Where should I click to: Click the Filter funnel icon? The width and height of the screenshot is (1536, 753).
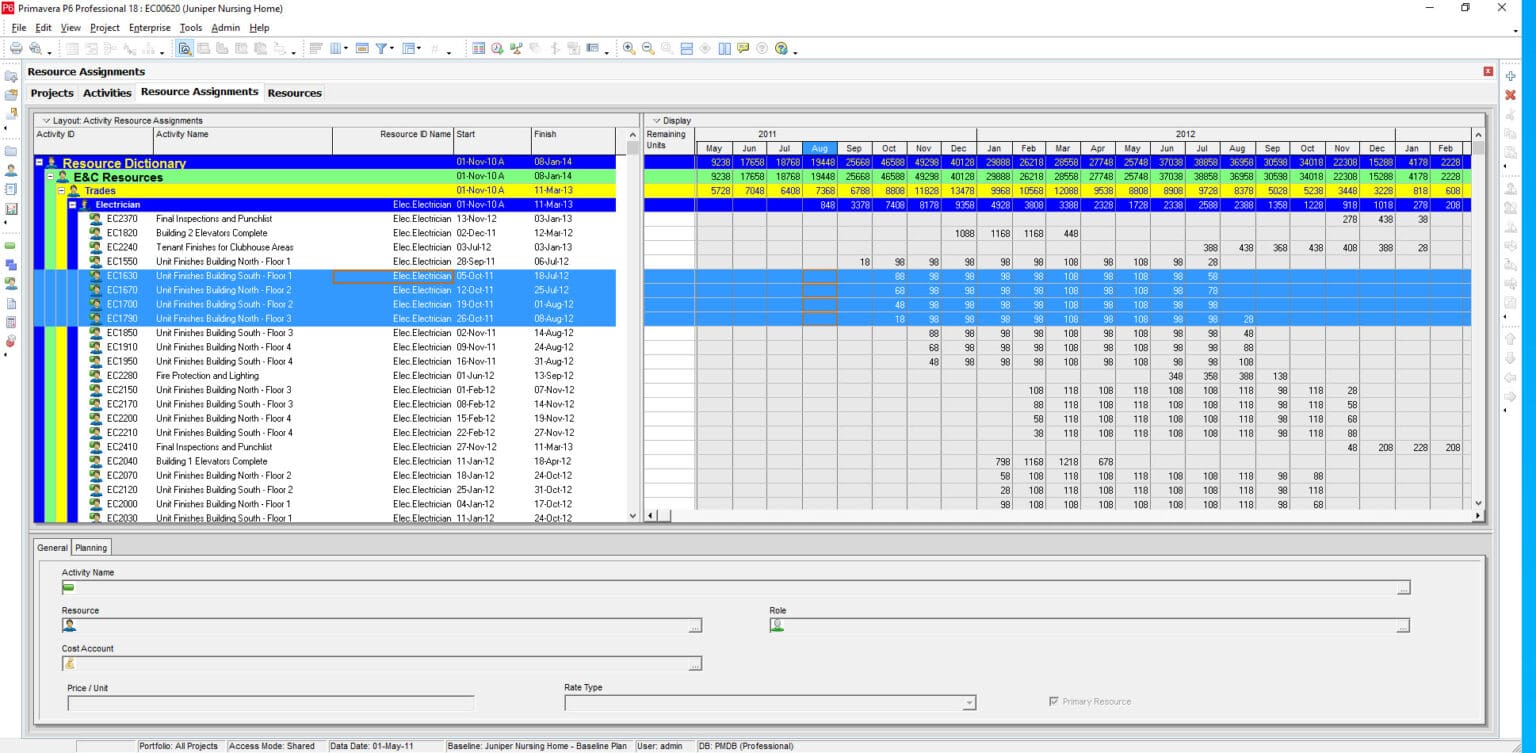(383, 47)
